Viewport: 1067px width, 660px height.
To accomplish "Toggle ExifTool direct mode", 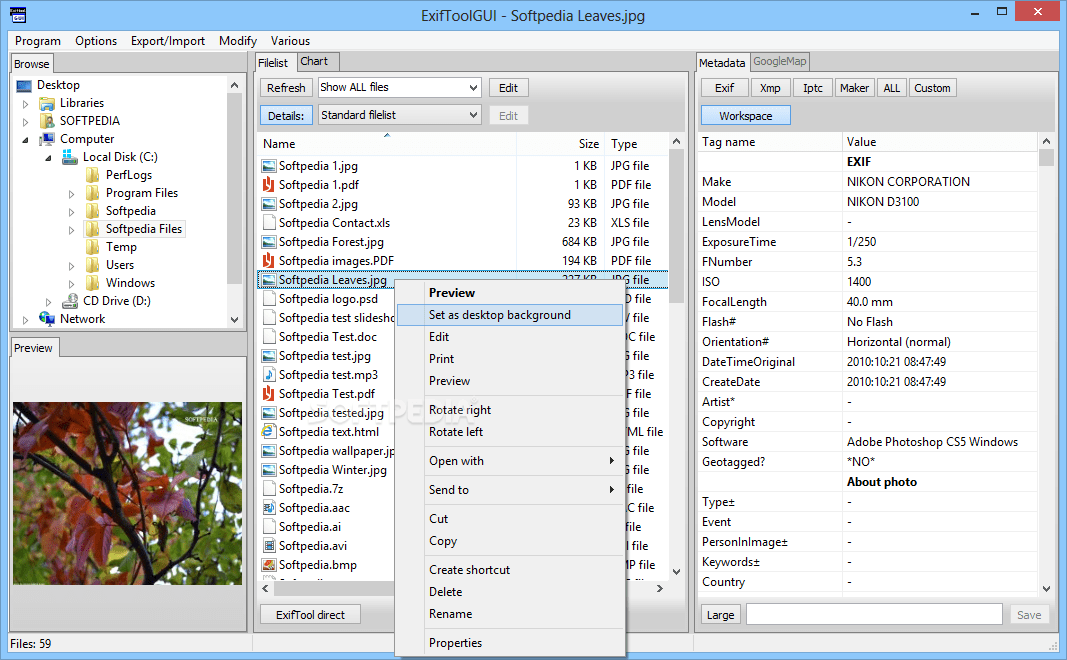I will pos(310,614).
